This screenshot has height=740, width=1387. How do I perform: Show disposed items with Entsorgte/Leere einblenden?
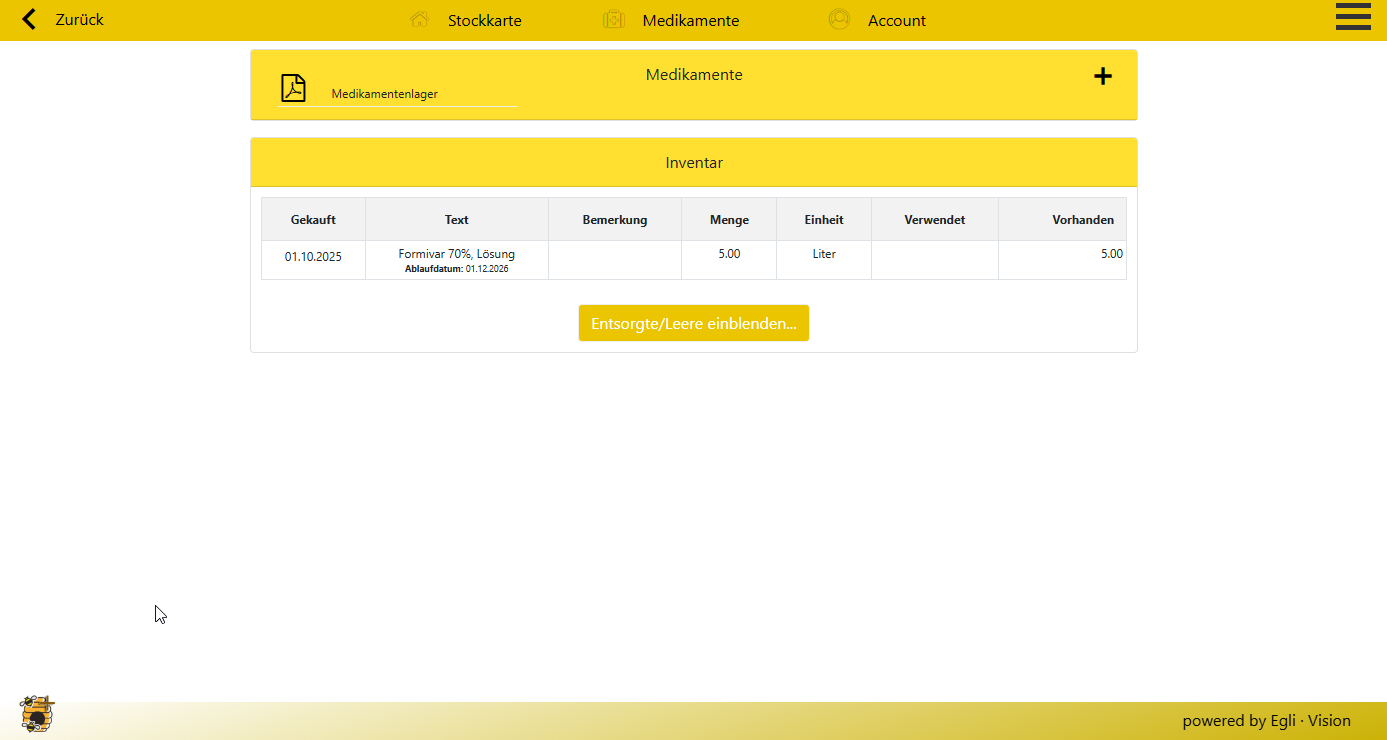point(693,323)
